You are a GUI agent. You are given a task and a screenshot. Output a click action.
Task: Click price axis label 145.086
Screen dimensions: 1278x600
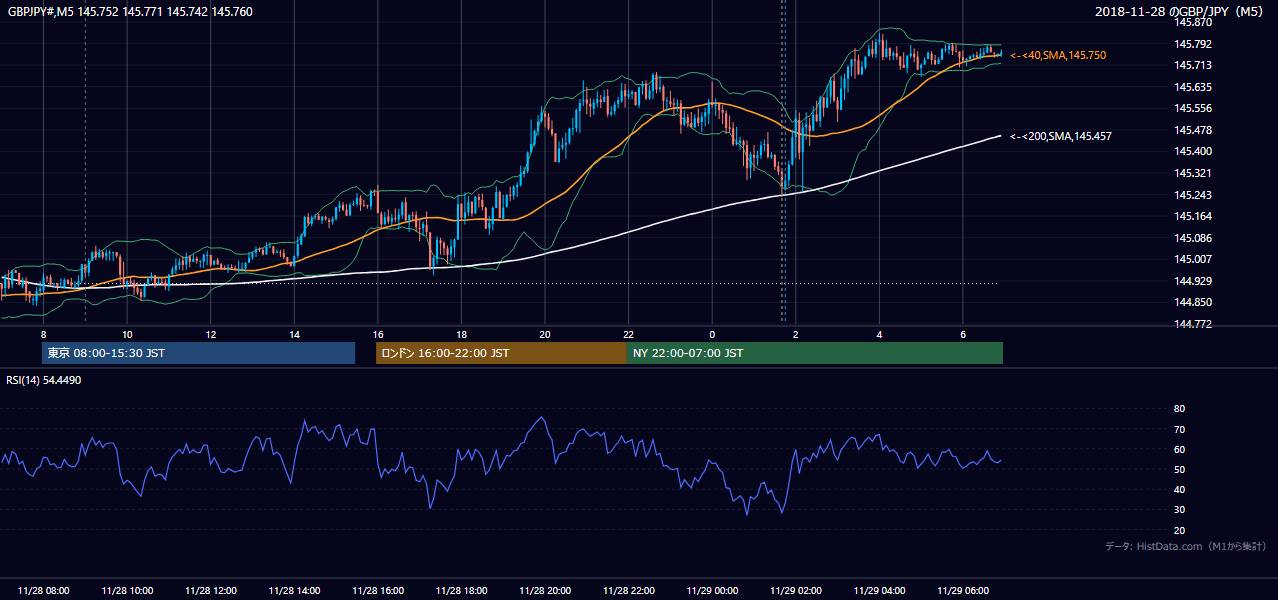[x=1191, y=238]
